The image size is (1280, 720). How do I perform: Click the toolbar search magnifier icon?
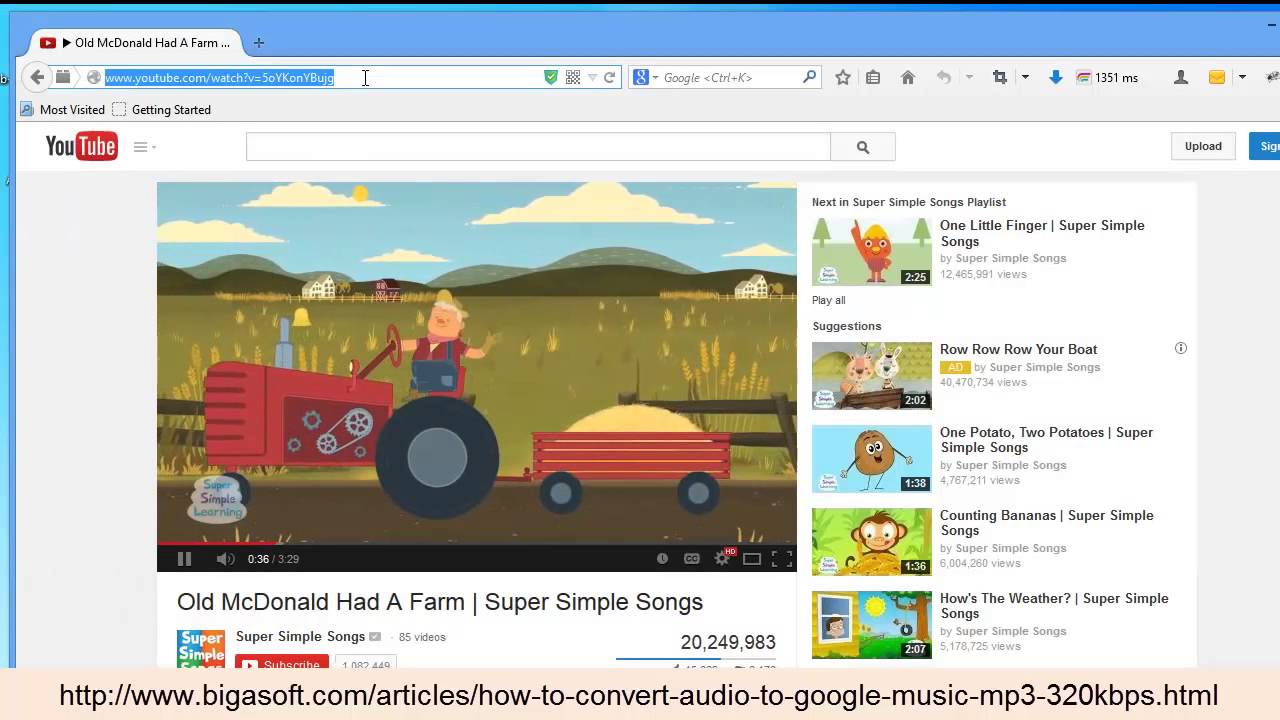[x=809, y=77]
